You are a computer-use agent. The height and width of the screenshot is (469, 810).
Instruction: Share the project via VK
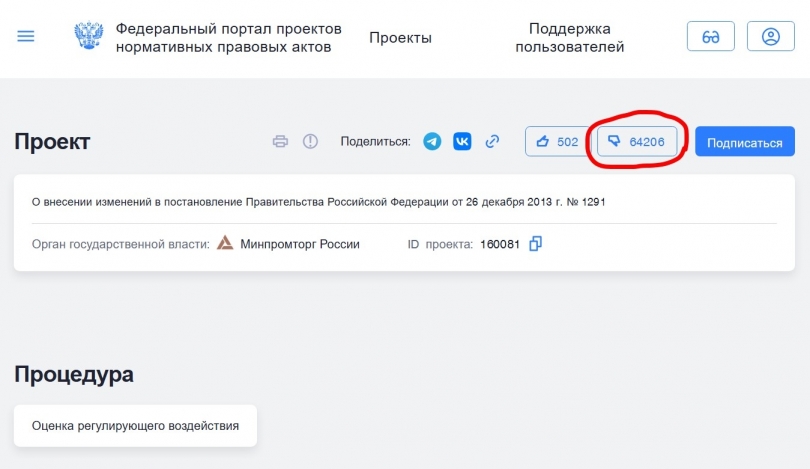[462, 142]
